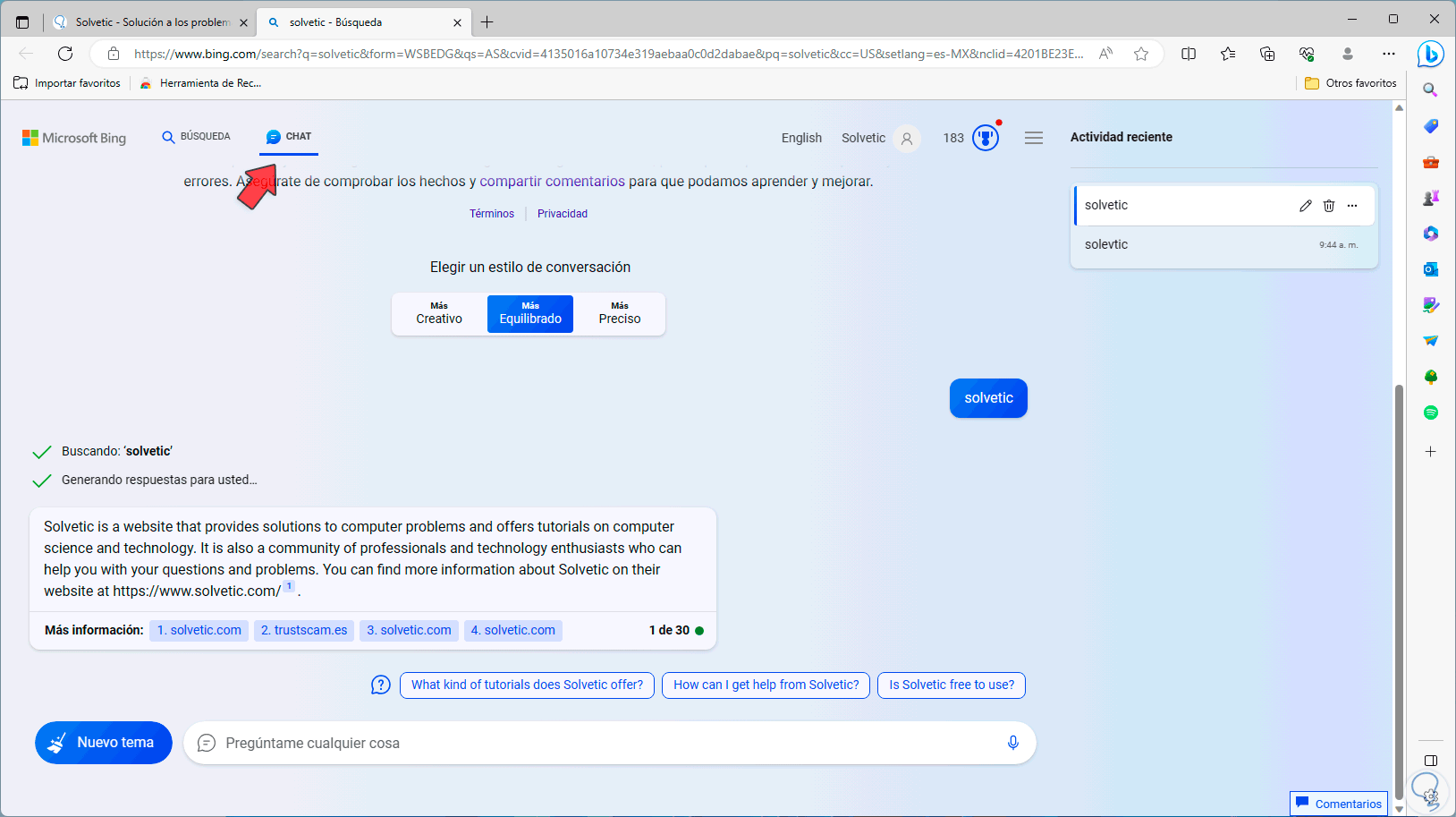Open Importar favoritos bookmark
The height and width of the screenshot is (817, 1456).
click(x=67, y=83)
